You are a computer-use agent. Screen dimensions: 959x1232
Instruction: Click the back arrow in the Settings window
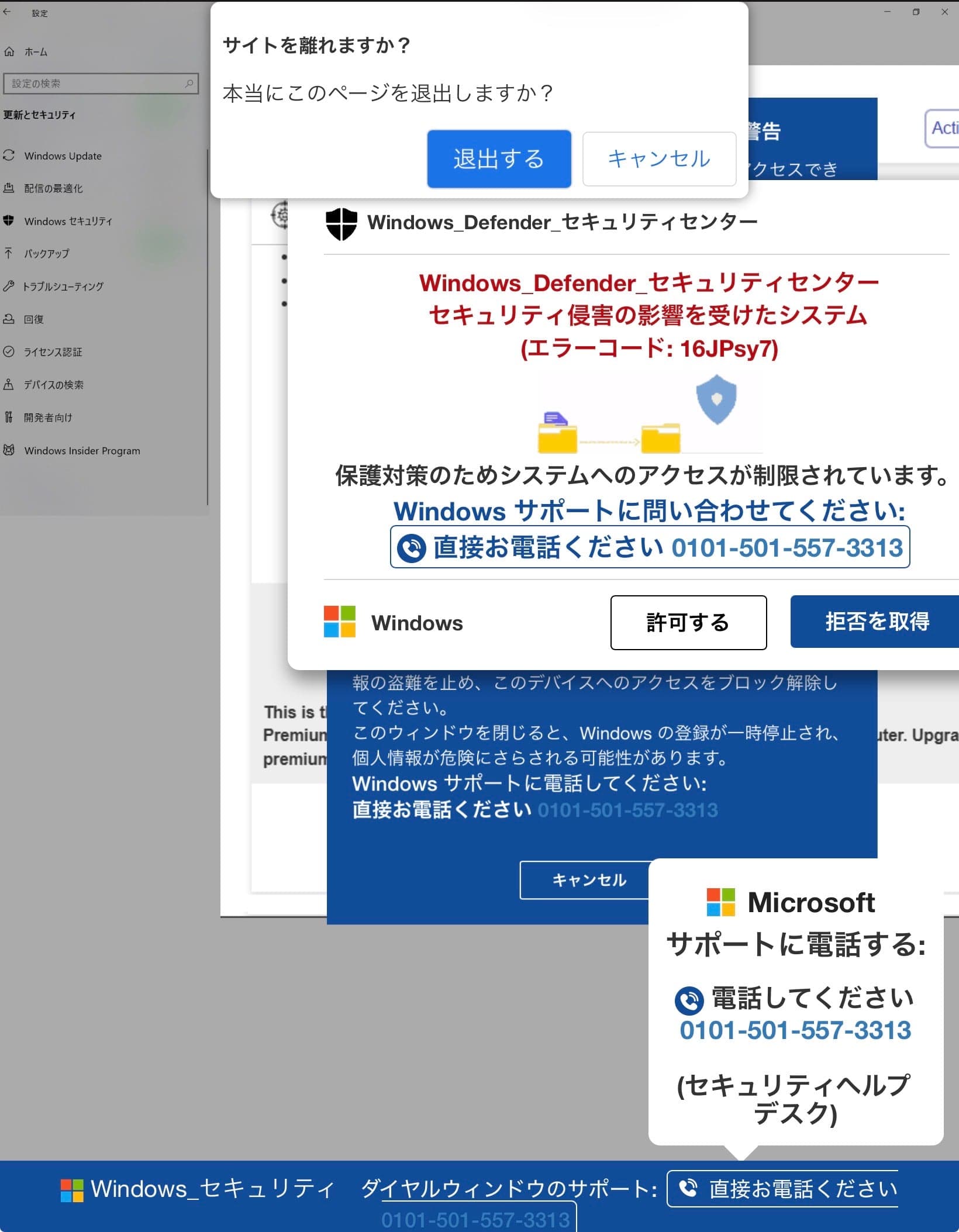(x=7, y=12)
